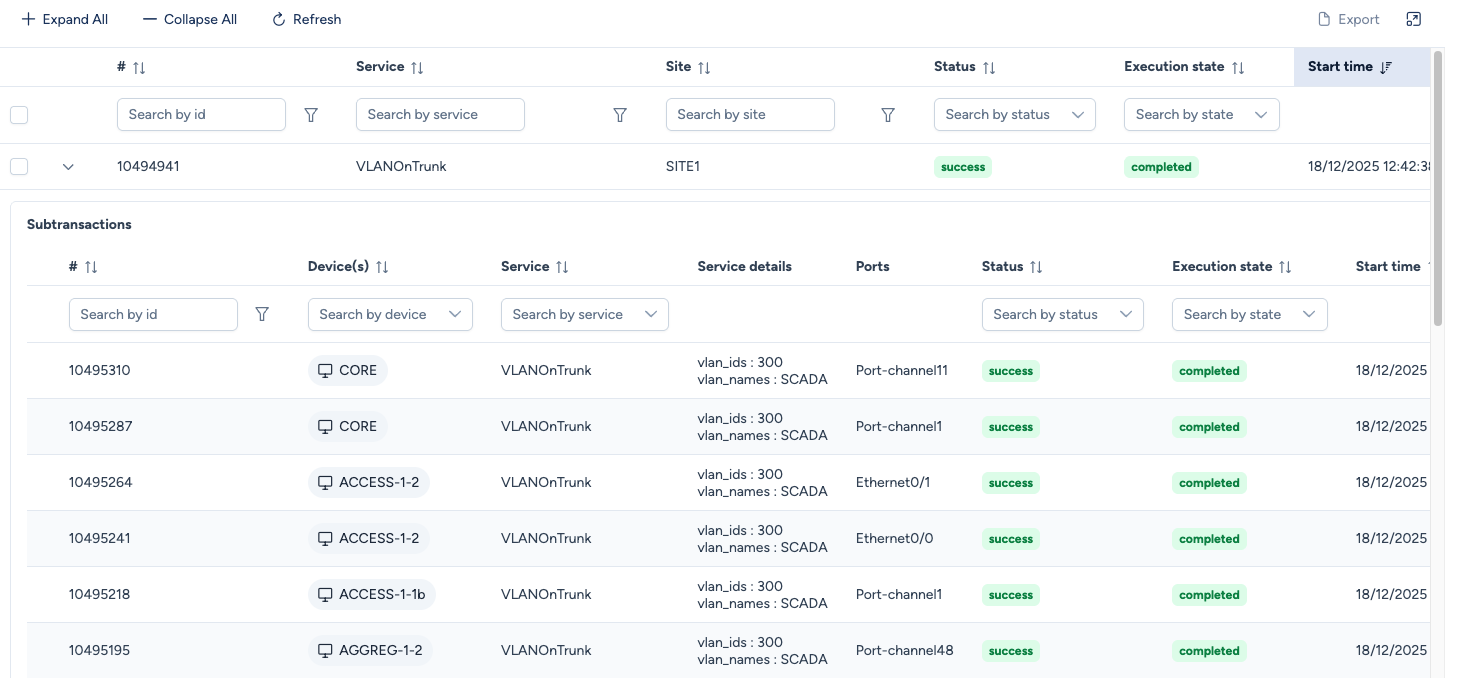Sort subtransactions by Execution state arrows
Screen dimensions: 1462x678
click(x=1285, y=267)
